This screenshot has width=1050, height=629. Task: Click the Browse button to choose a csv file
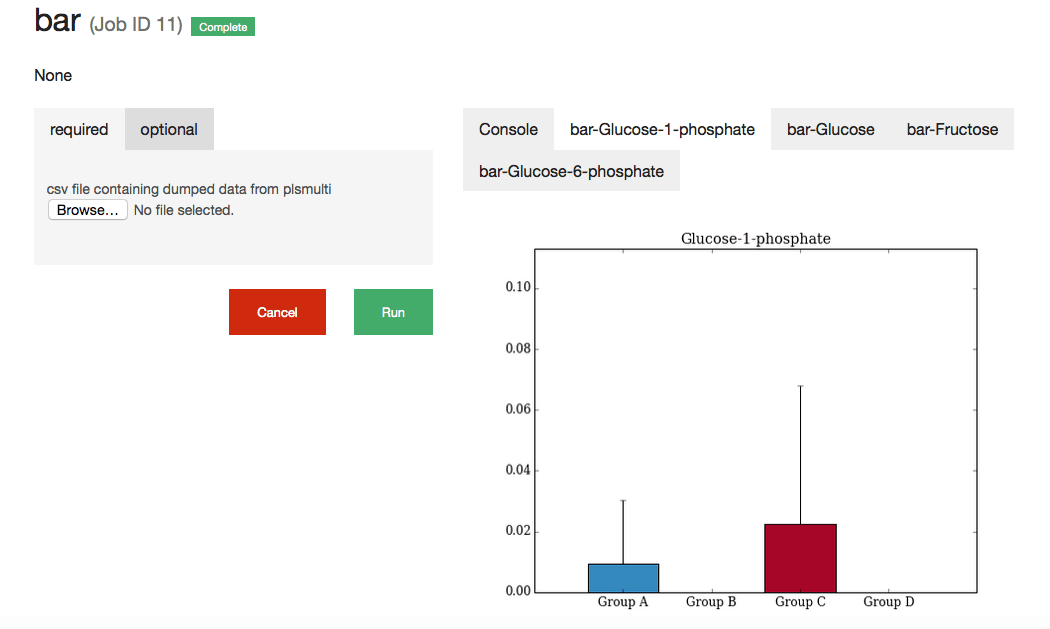click(x=87, y=209)
